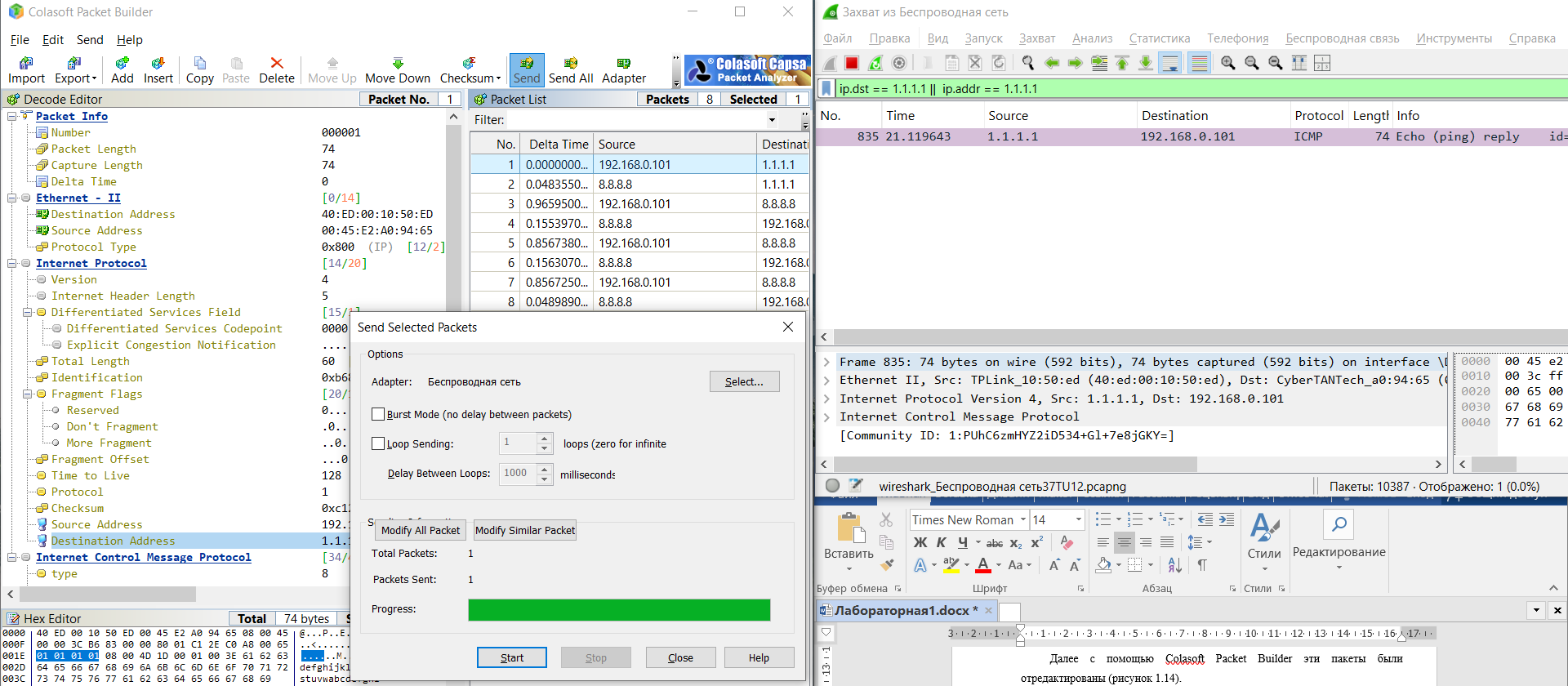Toggle Word superscript formatting
Image resolution: width=1568 pixels, height=686 pixels.
click(x=1037, y=542)
